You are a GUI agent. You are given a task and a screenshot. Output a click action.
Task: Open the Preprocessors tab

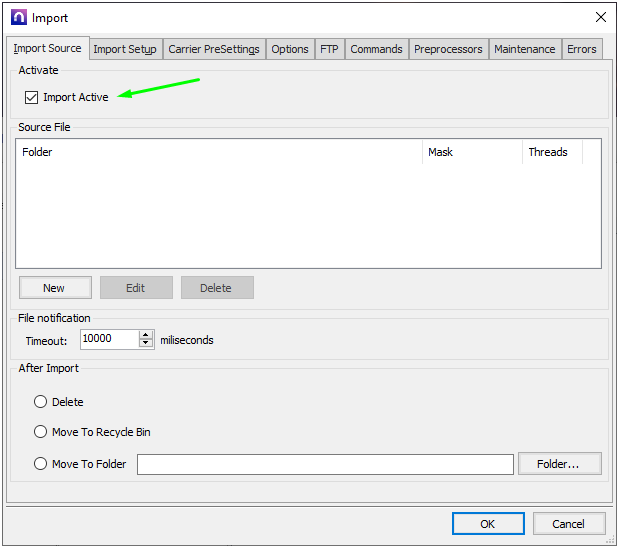(x=448, y=49)
